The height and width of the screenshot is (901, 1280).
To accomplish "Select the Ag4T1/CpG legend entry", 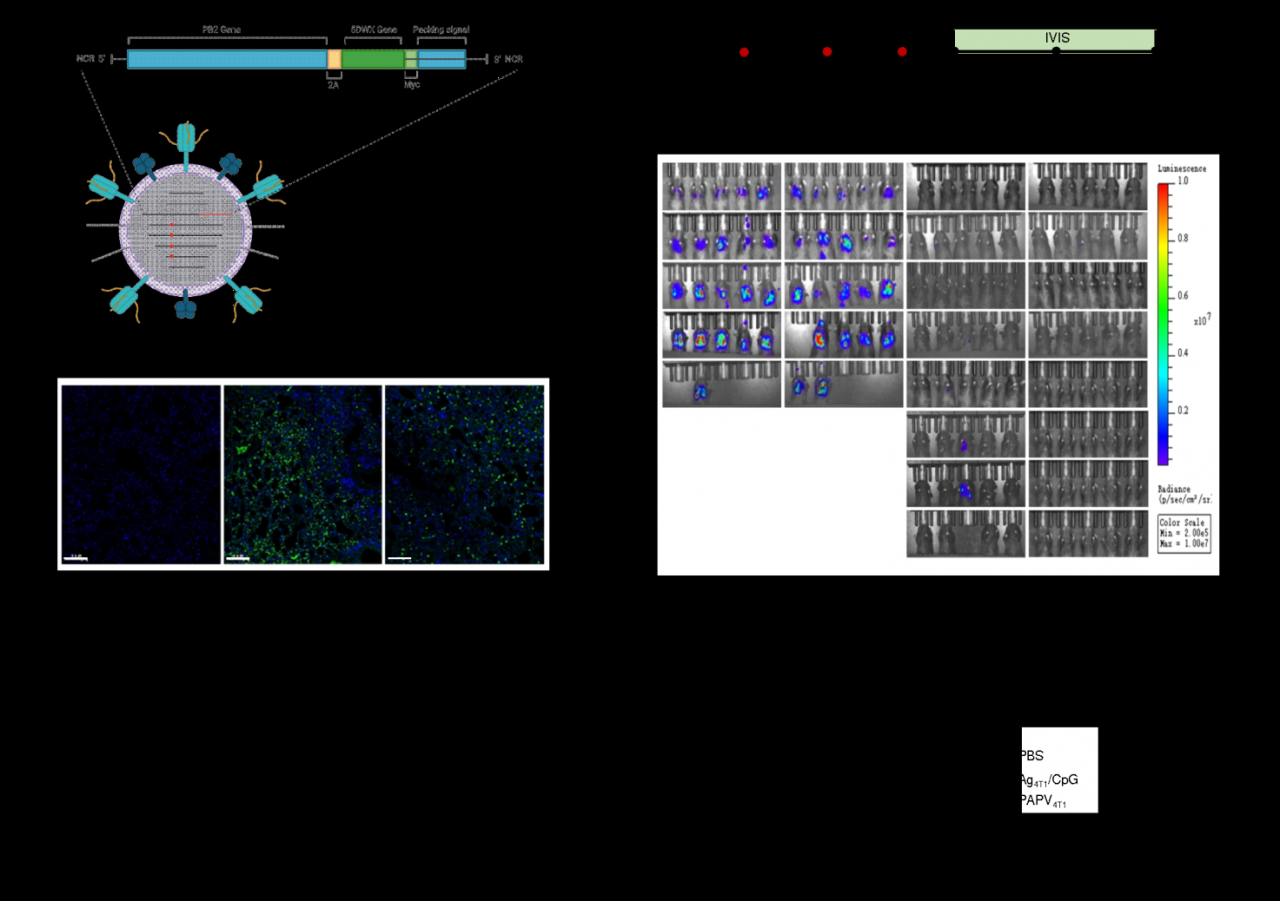I will coord(1049,779).
